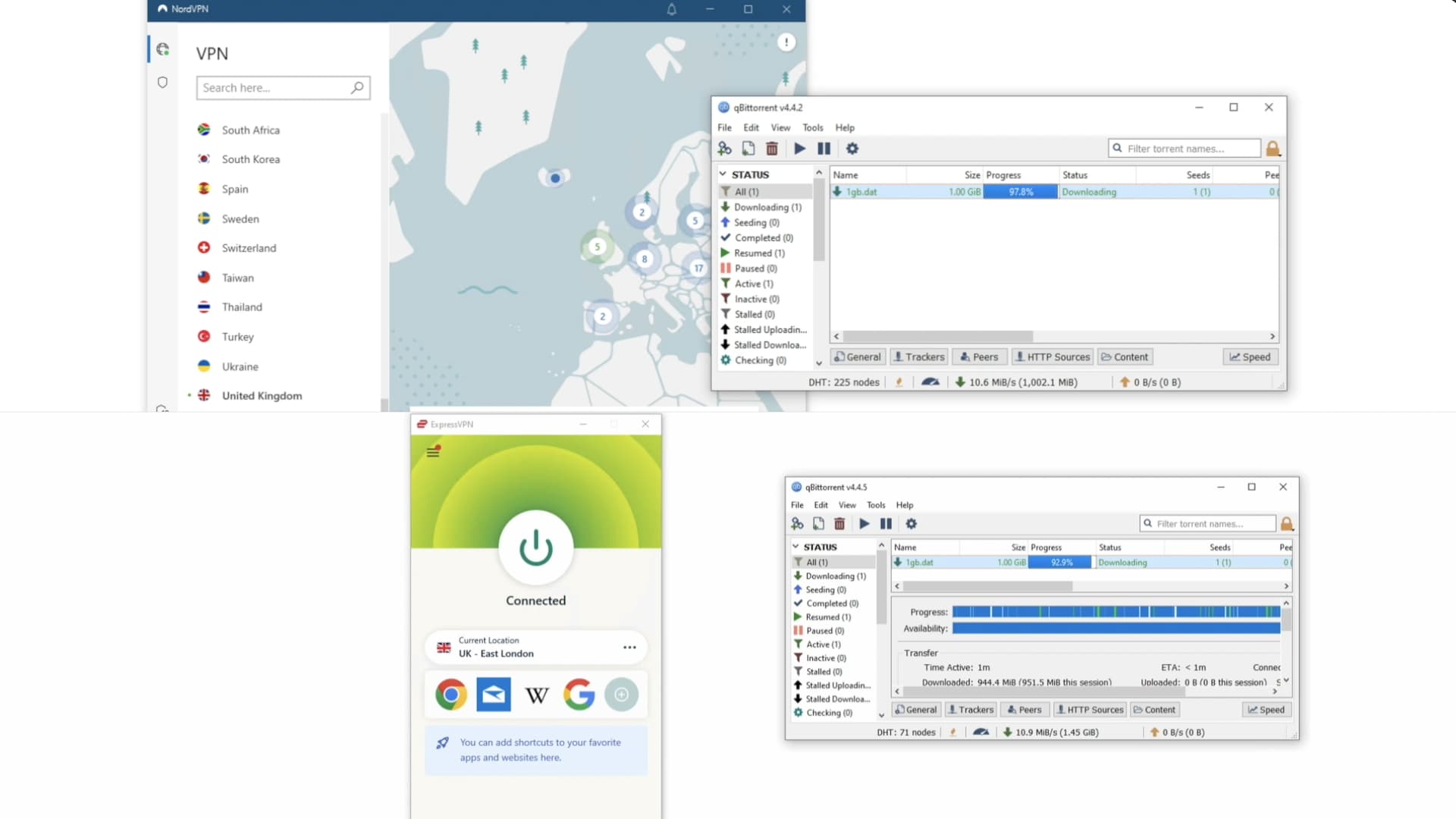Open the mail shortcut in ExpressVPN
1456x819 pixels.
(494, 694)
